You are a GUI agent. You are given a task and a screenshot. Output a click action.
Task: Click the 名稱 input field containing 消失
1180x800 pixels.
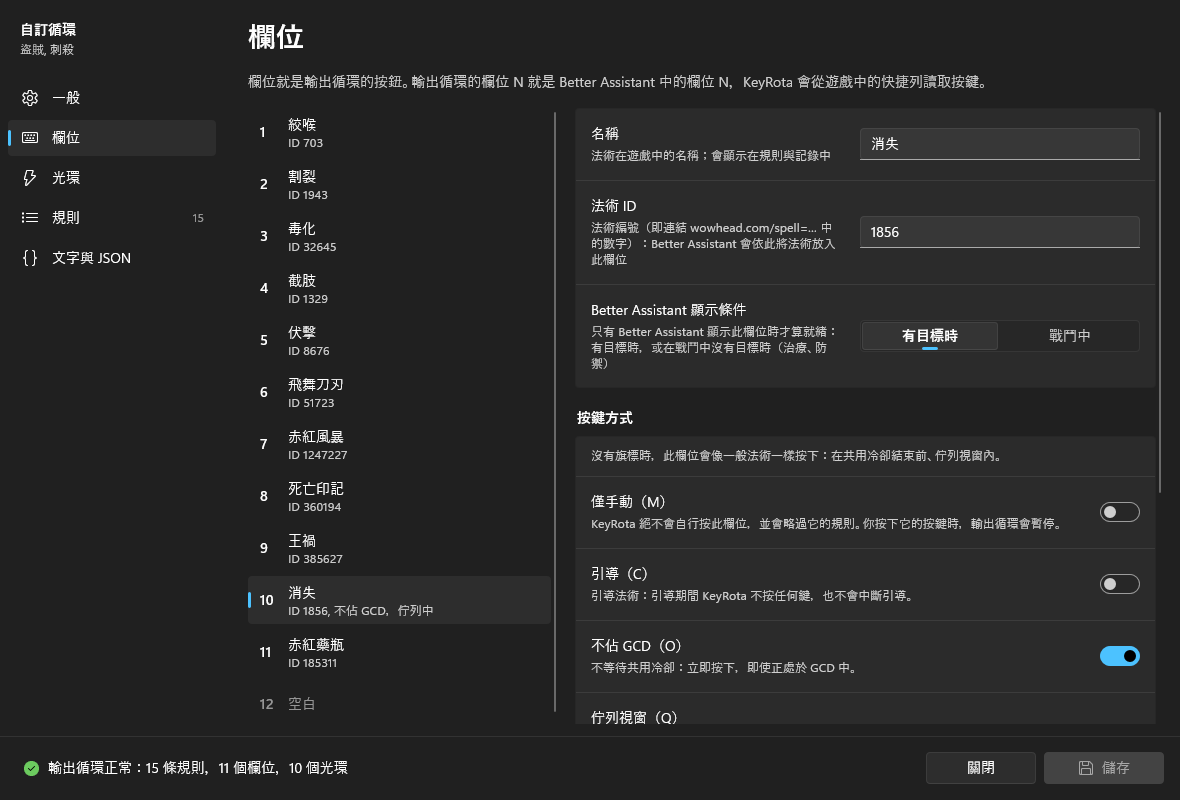point(999,144)
